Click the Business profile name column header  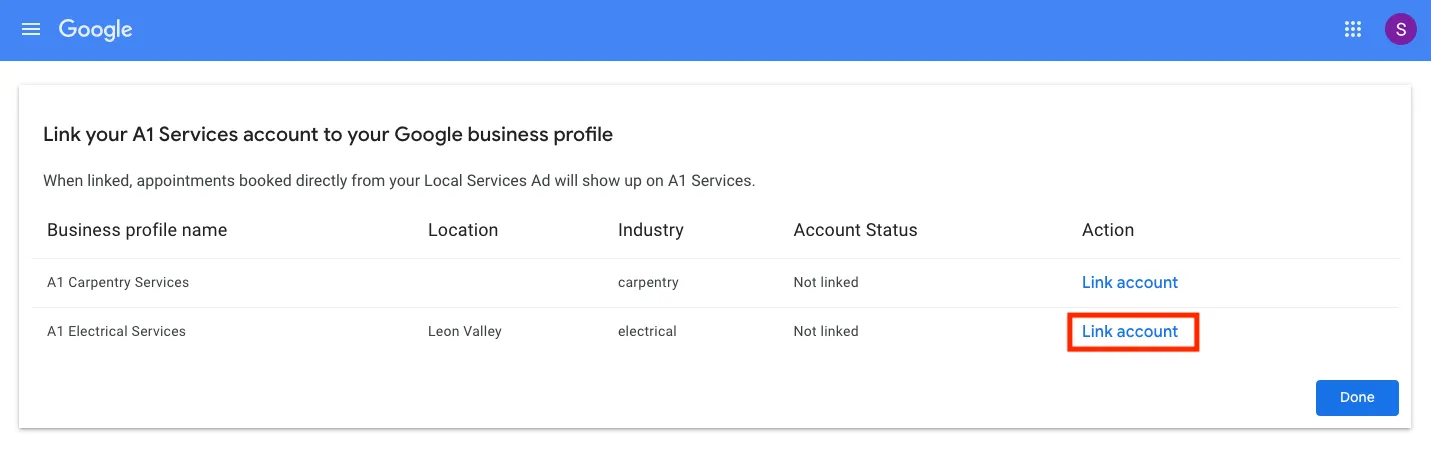coord(137,230)
